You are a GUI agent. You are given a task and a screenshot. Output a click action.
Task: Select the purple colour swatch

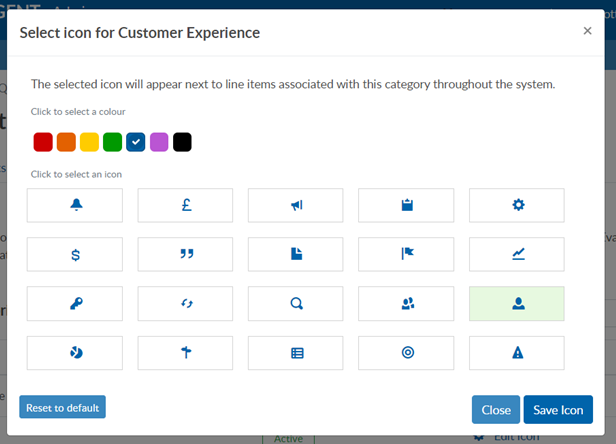(159, 142)
